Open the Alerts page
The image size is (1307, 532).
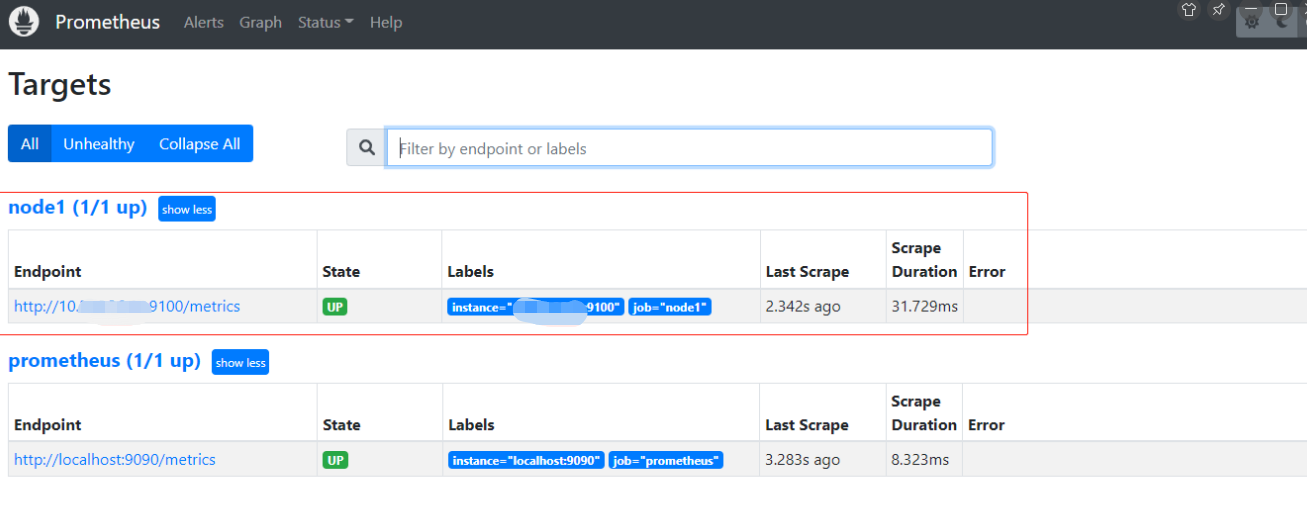pyautogui.click(x=203, y=22)
